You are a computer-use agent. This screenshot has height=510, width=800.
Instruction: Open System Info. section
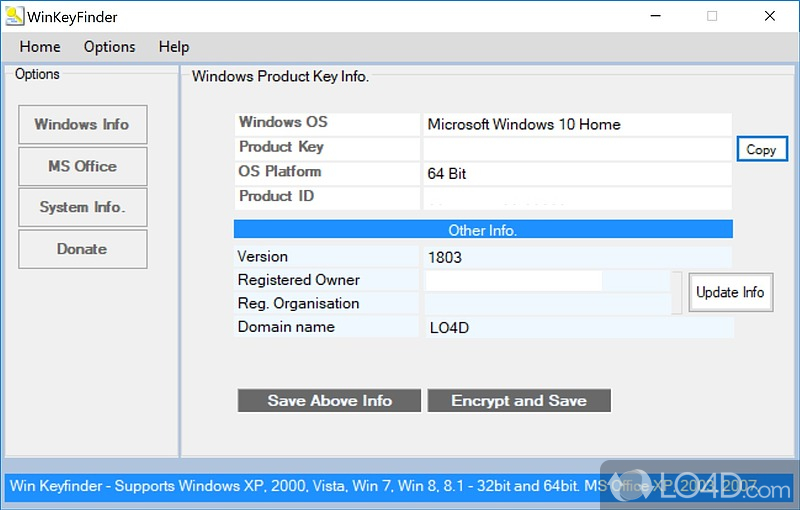tap(83, 207)
